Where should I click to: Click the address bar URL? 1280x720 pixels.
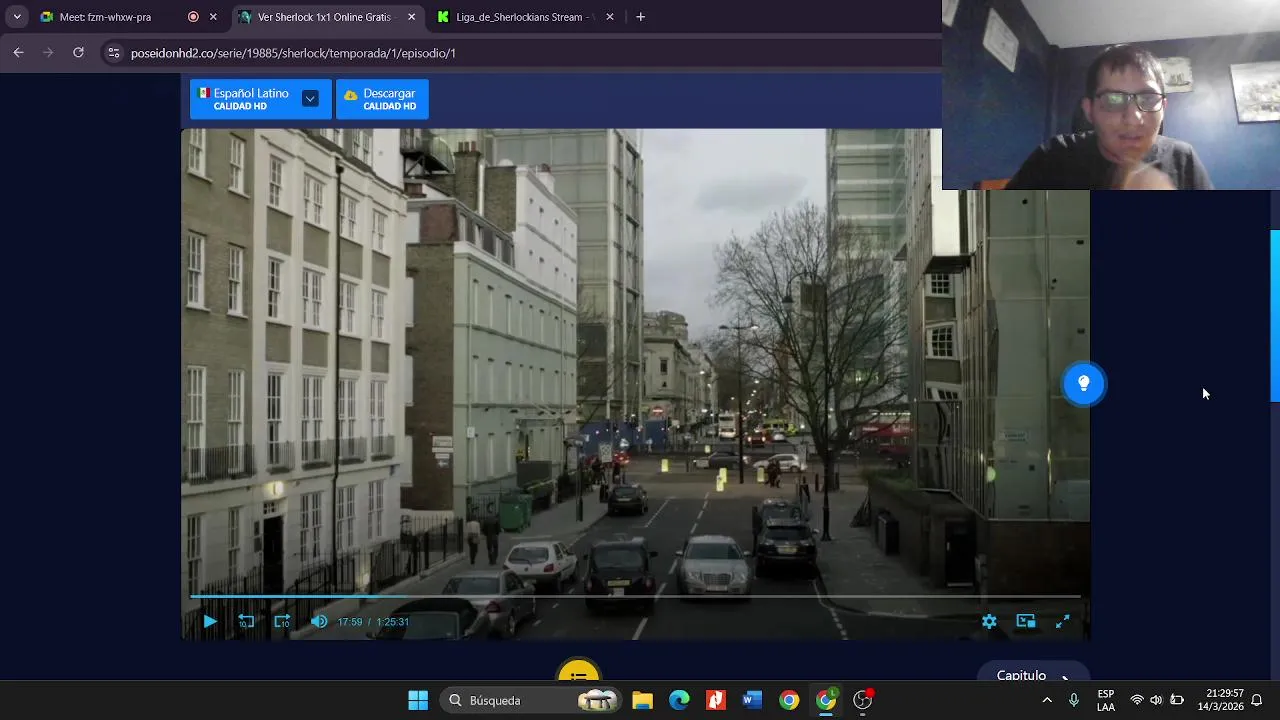293,53
